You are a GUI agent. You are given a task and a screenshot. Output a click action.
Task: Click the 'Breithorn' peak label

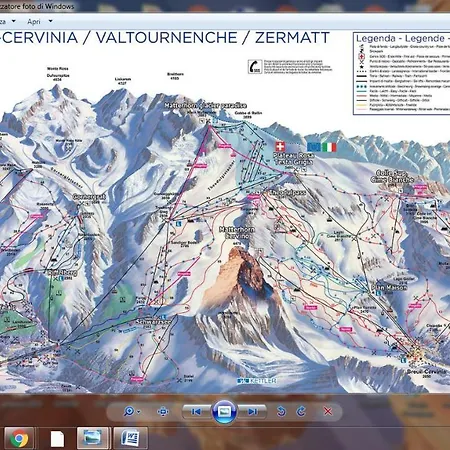coord(175,74)
